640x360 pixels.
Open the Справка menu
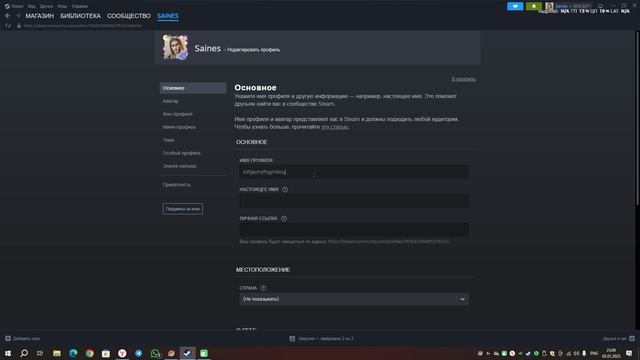pyautogui.click(x=80, y=6)
